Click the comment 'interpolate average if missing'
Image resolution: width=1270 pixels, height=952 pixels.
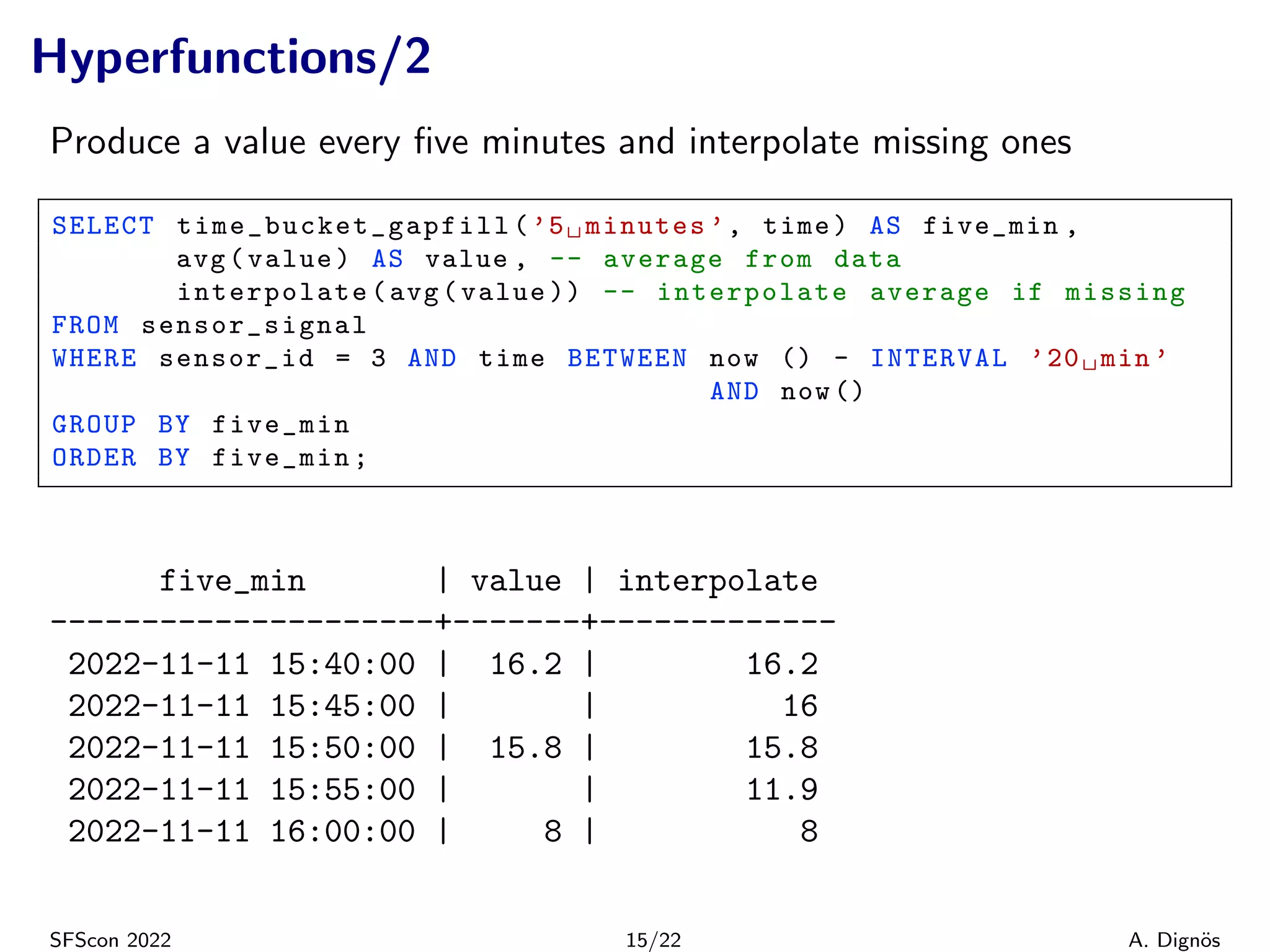921,293
